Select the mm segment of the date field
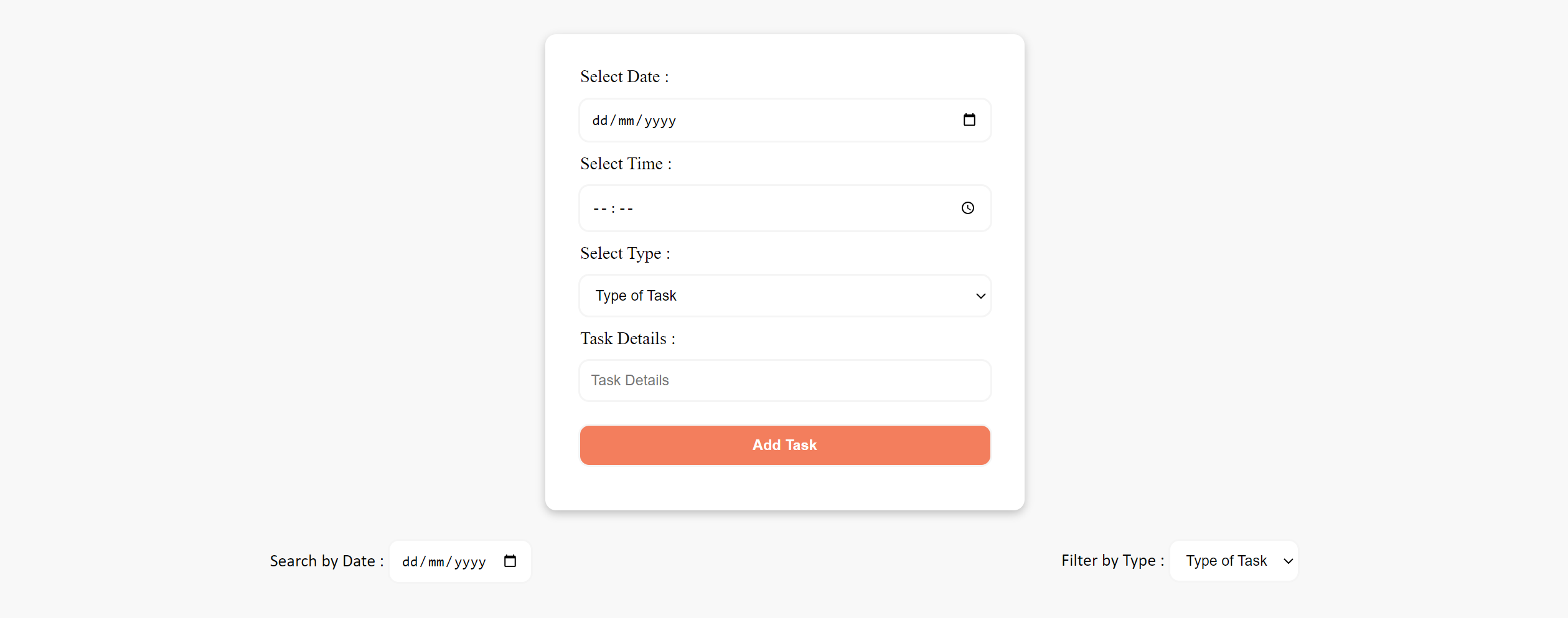Screen dimensions: 1568x618 (x=626, y=120)
